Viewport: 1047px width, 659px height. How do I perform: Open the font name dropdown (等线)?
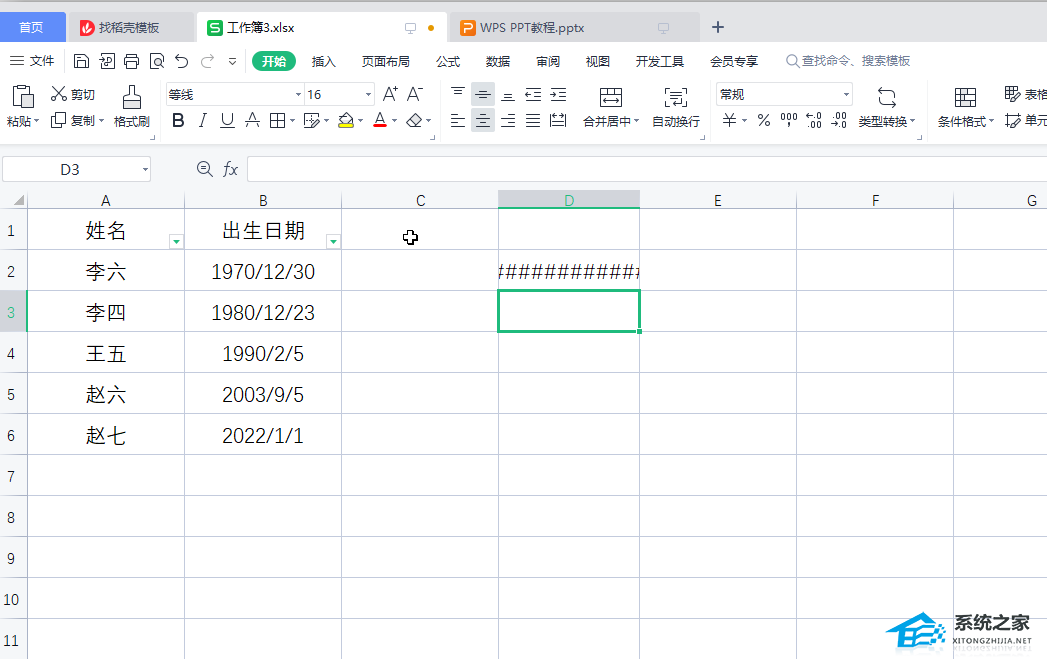pyautogui.click(x=298, y=95)
